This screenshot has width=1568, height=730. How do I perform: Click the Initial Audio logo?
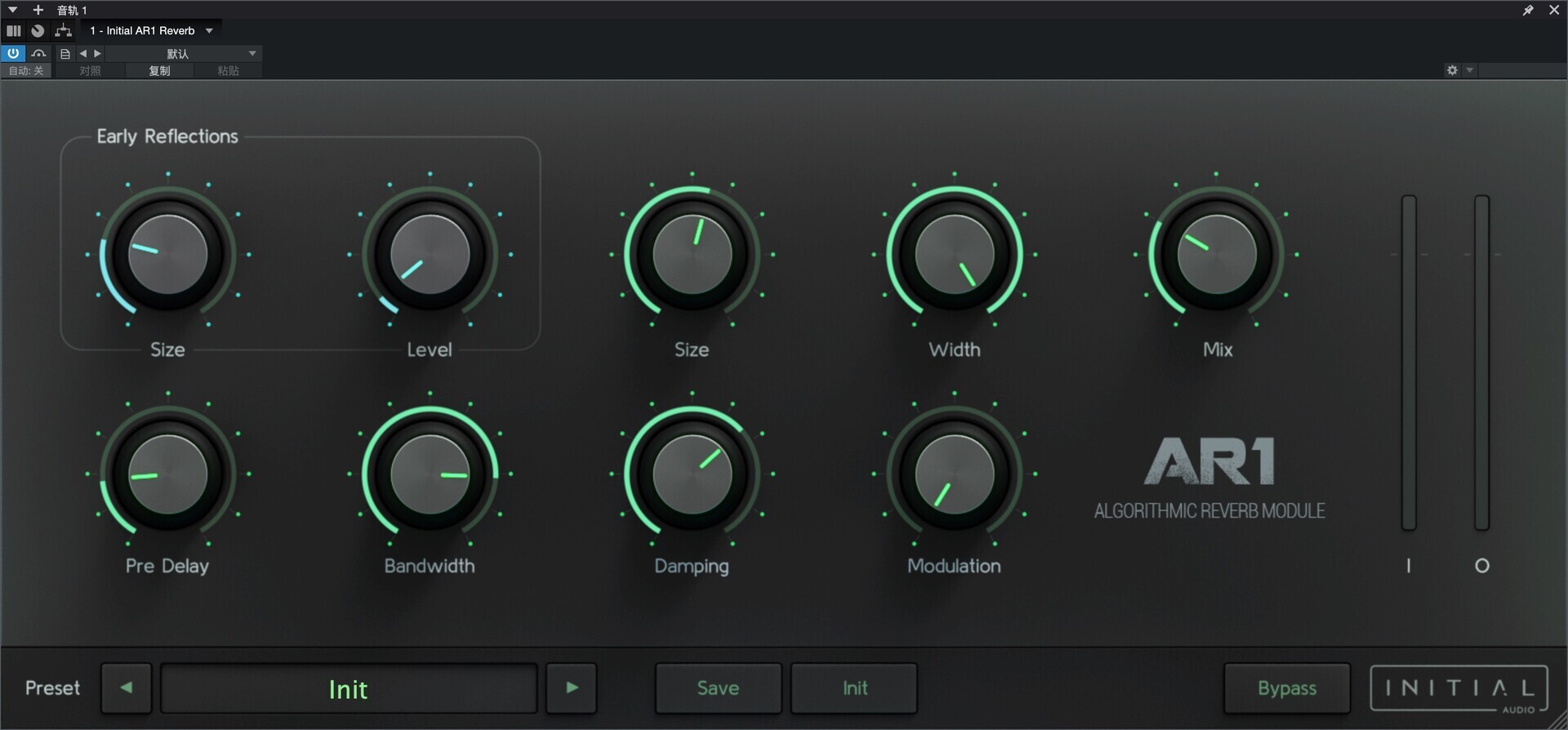click(1459, 690)
